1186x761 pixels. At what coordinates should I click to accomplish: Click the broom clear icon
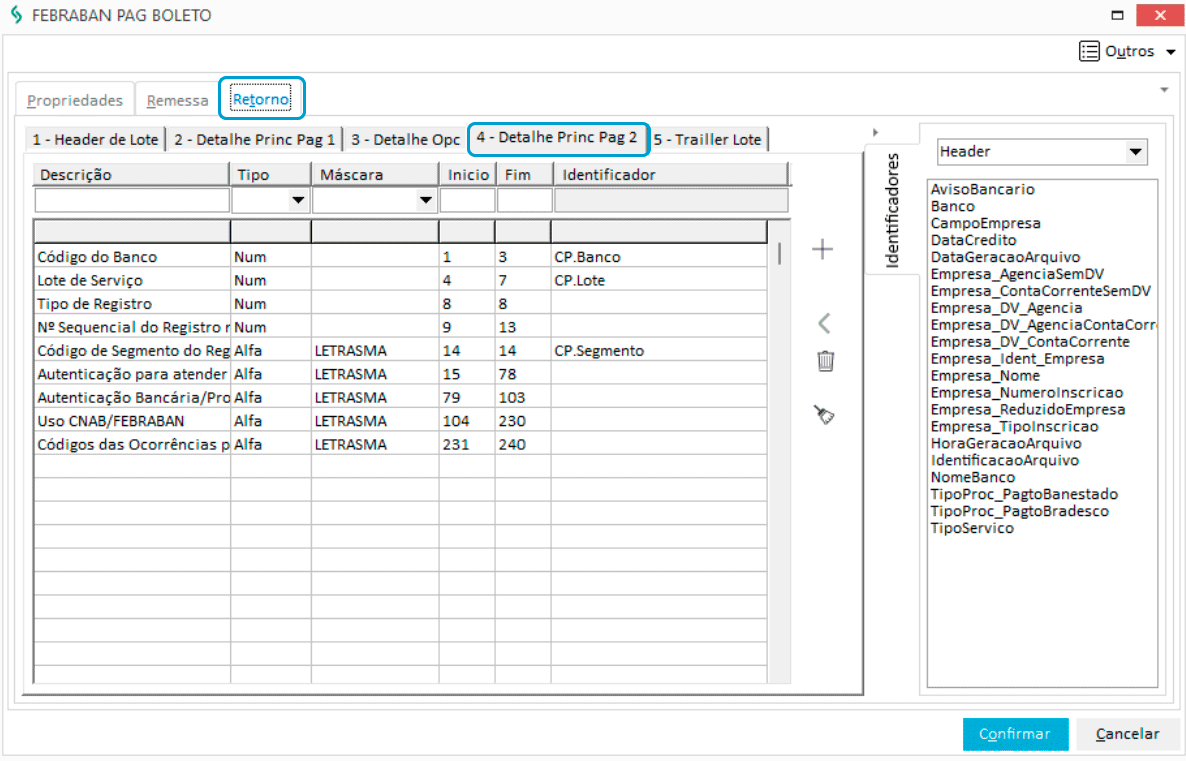coord(824,414)
